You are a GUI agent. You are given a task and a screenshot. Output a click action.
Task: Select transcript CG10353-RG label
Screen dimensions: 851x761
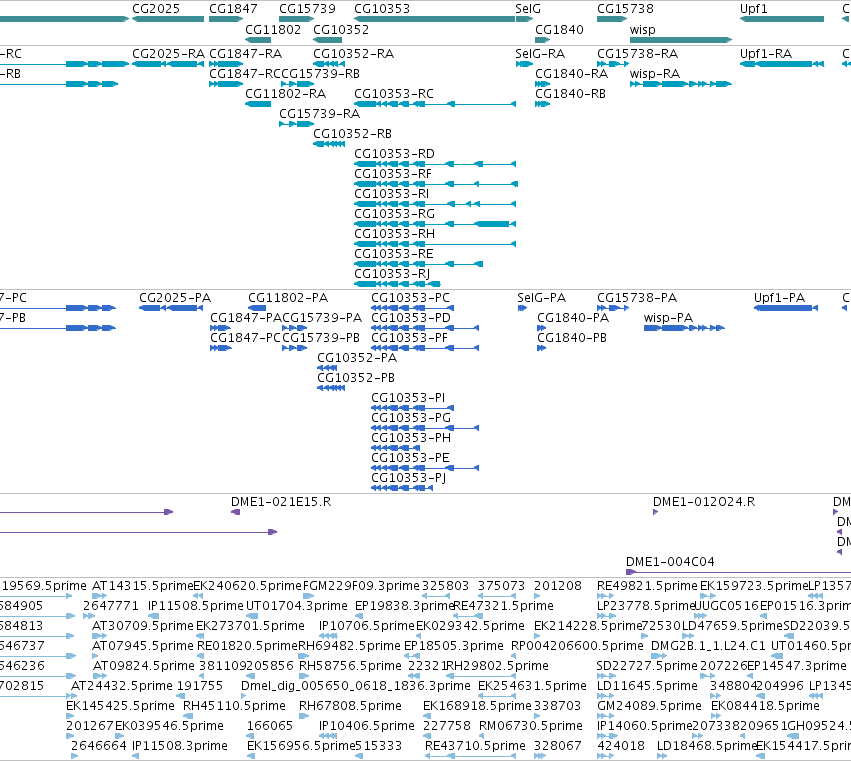395,214
